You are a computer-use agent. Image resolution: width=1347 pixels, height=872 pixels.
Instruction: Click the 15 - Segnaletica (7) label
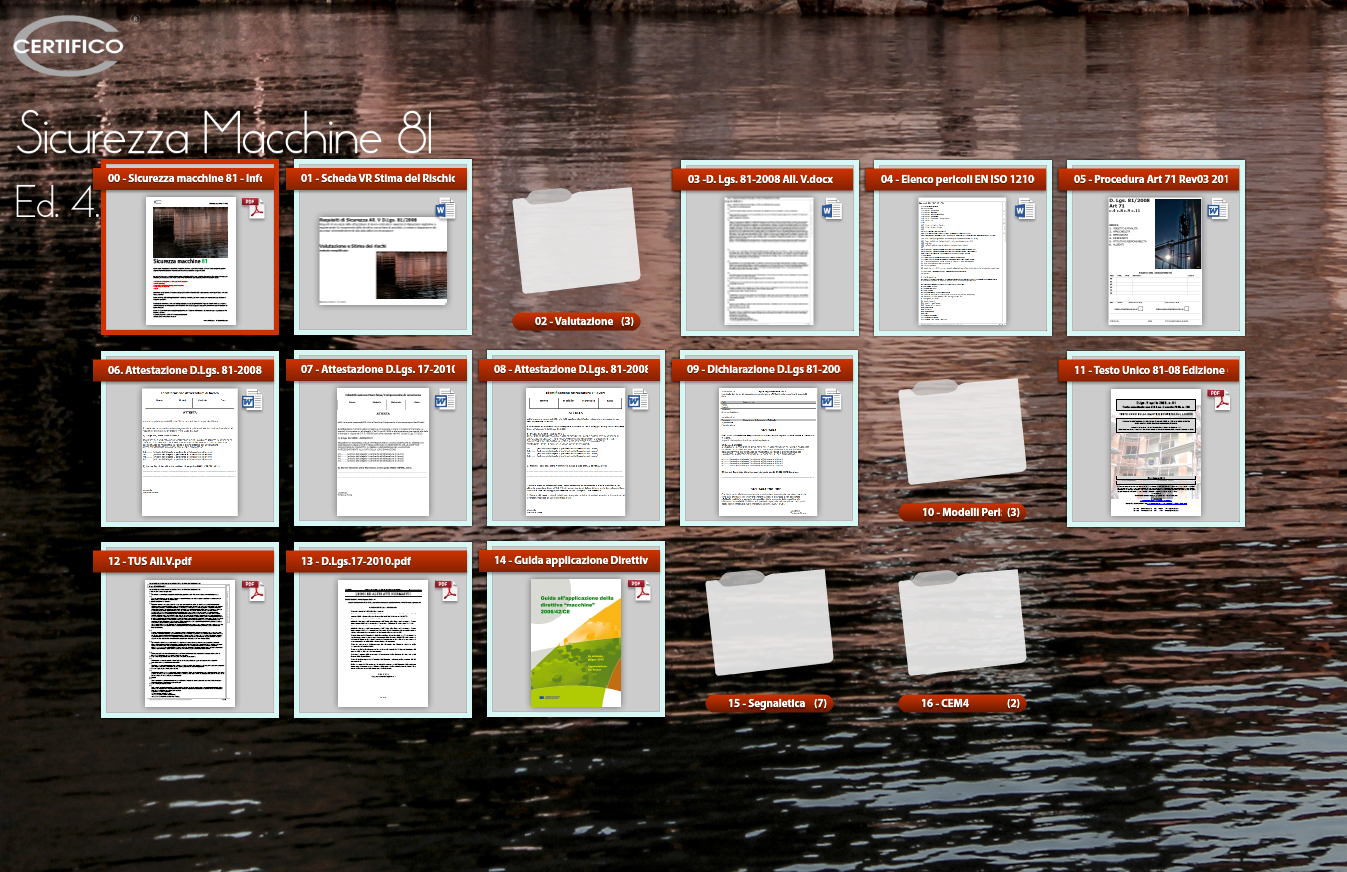pos(768,703)
